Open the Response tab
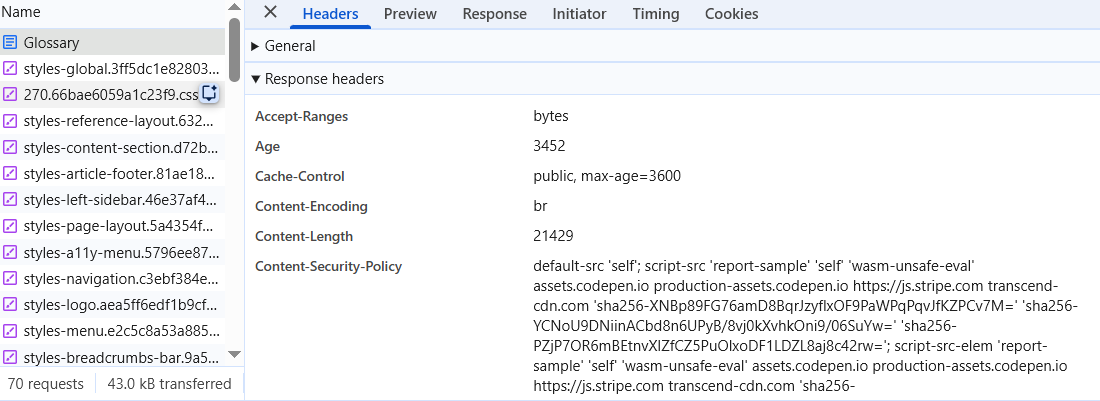Image resolution: width=1100 pixels, height=401 pixels. coord(495,14)
